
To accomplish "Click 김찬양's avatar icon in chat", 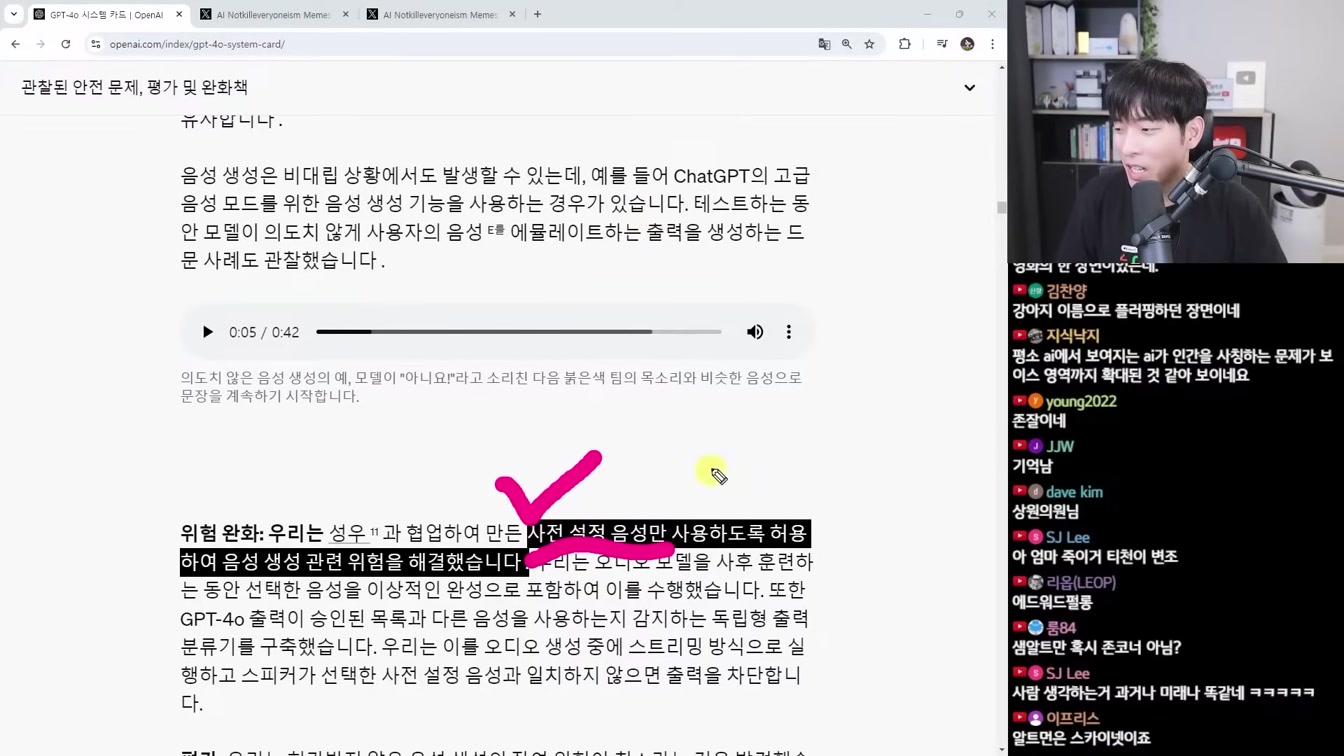I will (1035, 292).
